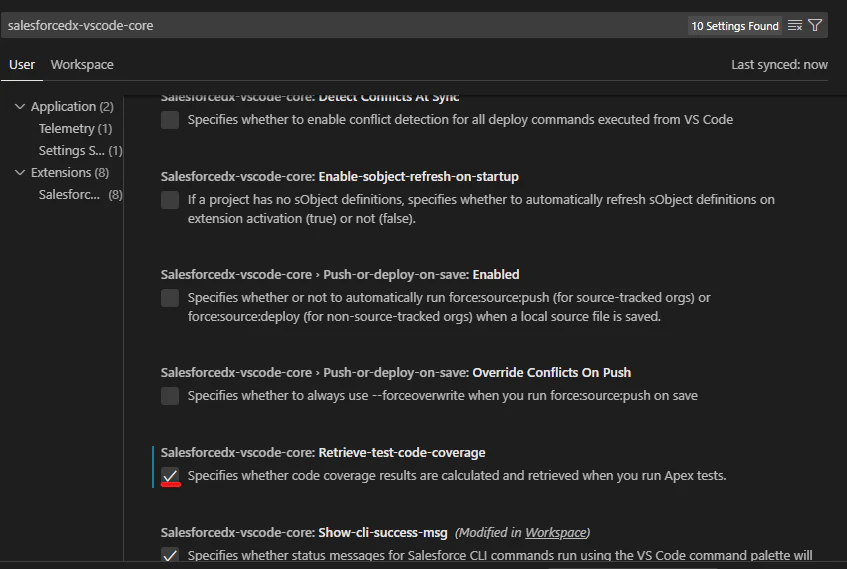Select Extensions (8) tree category

(x=70, y=172)
